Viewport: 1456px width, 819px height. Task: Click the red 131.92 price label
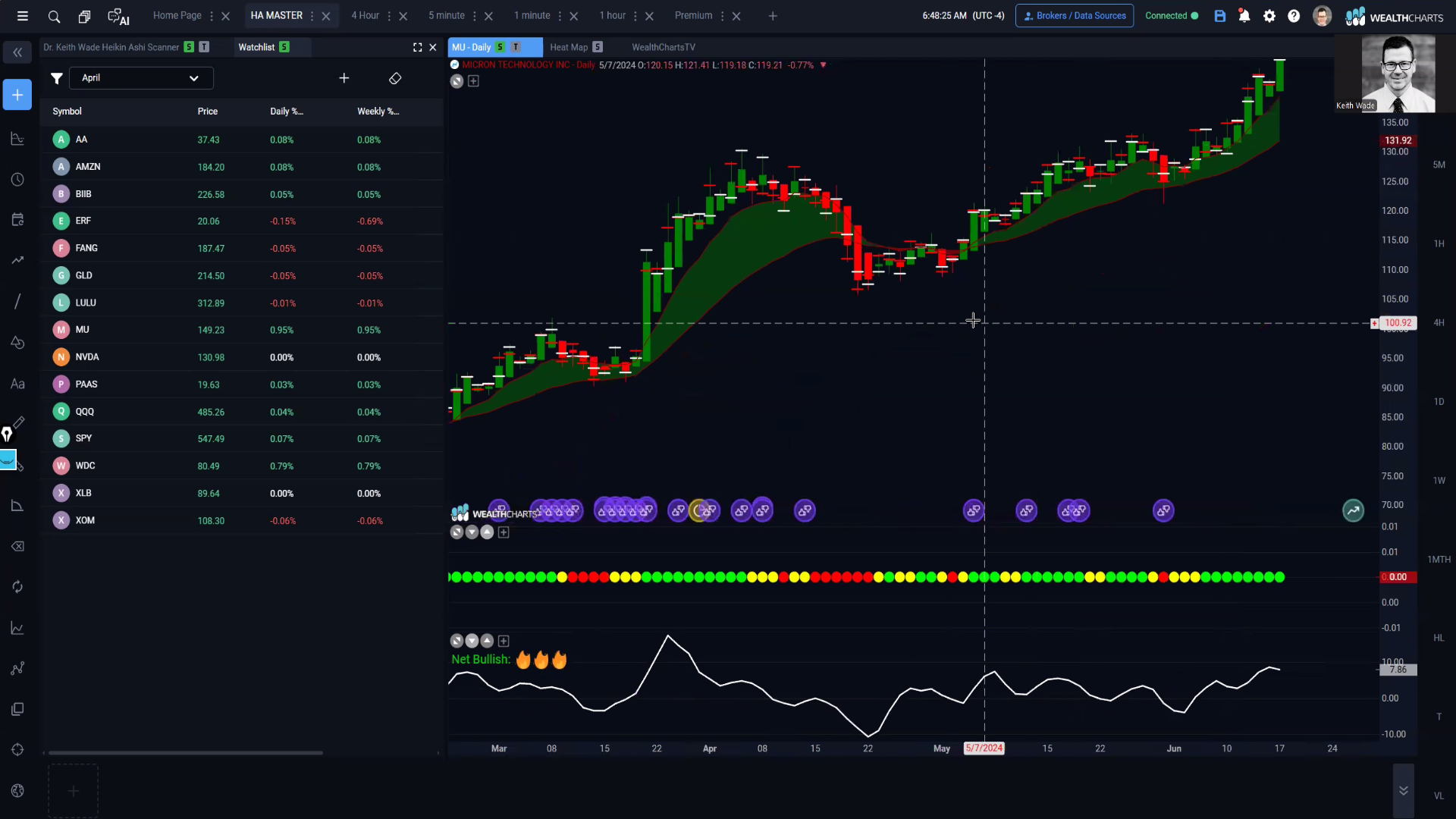click(x=1398, y=140)
